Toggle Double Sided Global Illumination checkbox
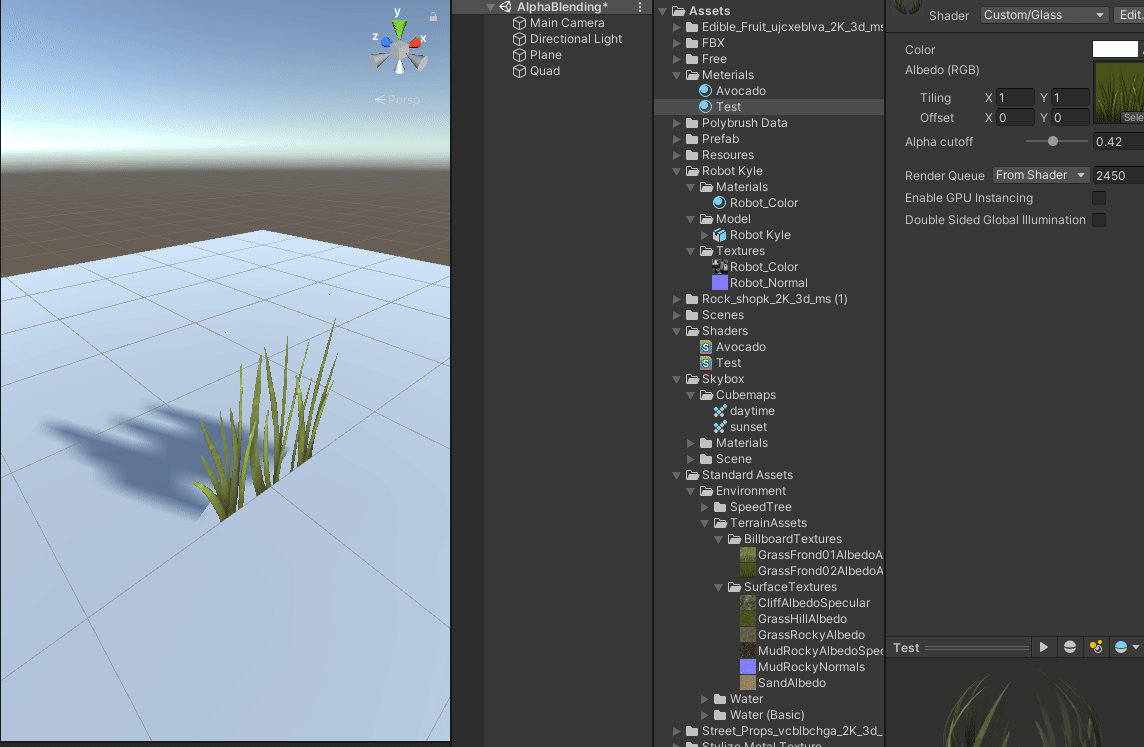Viewport: 1144px width, 747px height. coord(1099,220)
